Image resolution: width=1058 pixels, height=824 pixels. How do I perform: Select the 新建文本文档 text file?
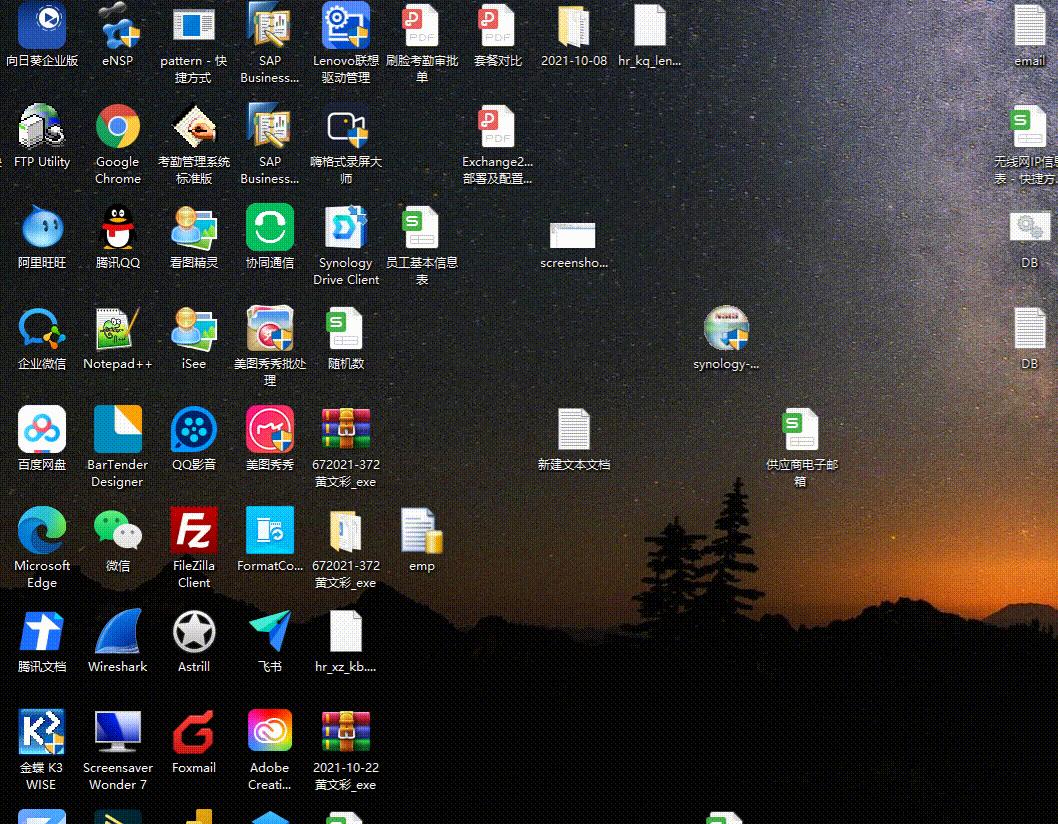[x=574, y=429]
